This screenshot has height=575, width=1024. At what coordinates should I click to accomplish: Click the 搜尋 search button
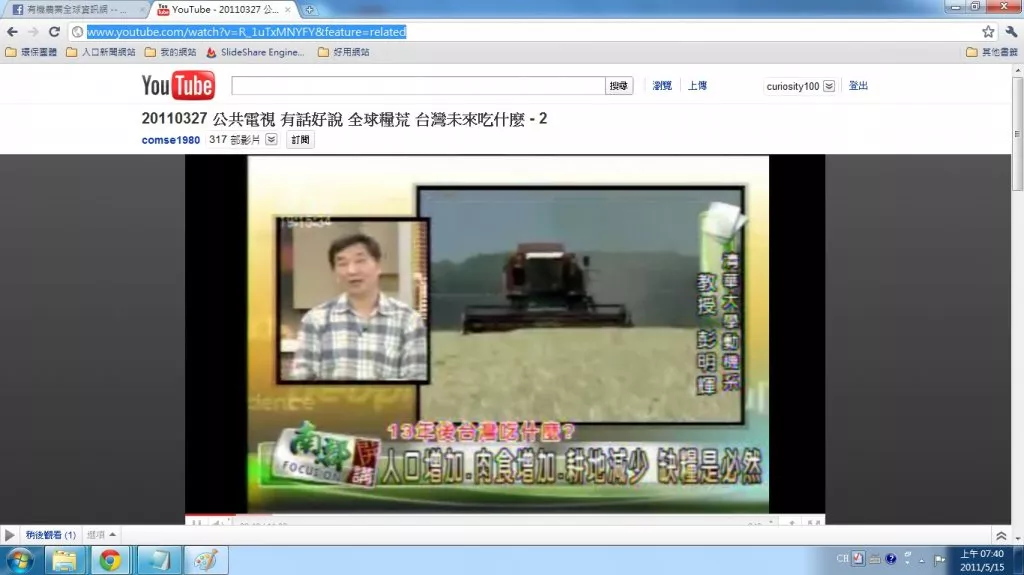coord(618,86)
